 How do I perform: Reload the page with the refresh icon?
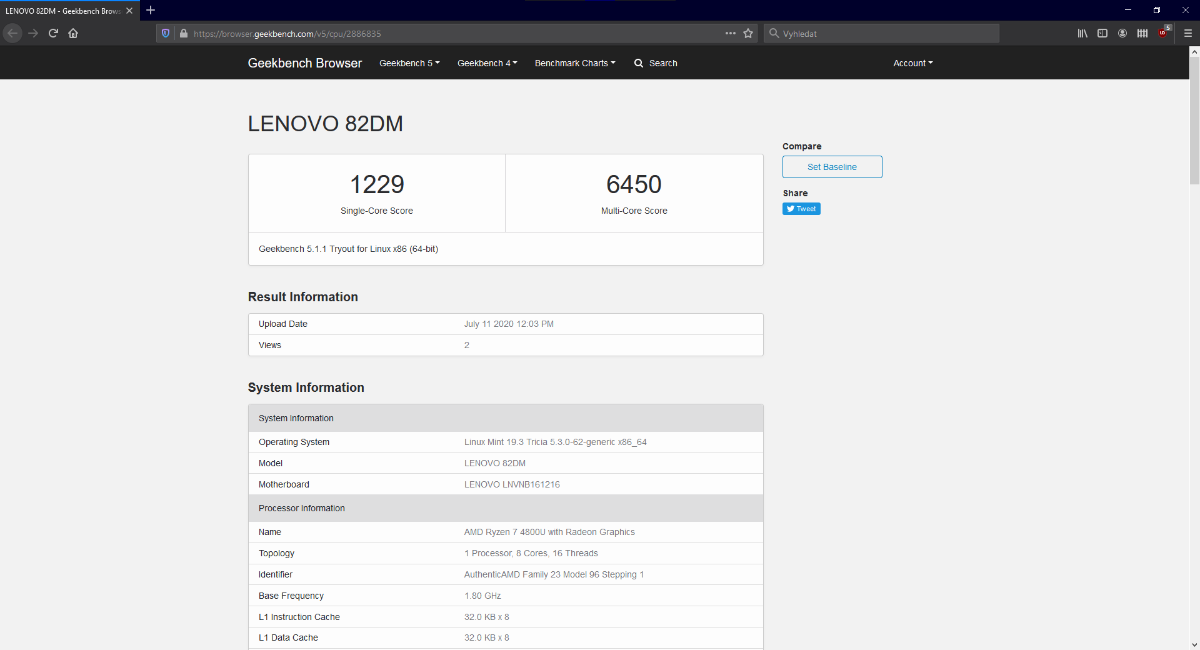53,33
